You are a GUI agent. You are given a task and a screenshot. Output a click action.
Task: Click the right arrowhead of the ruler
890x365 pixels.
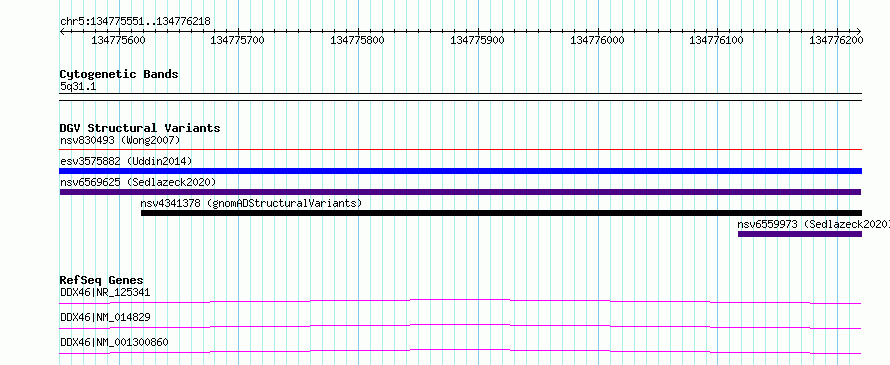point(859,32)
